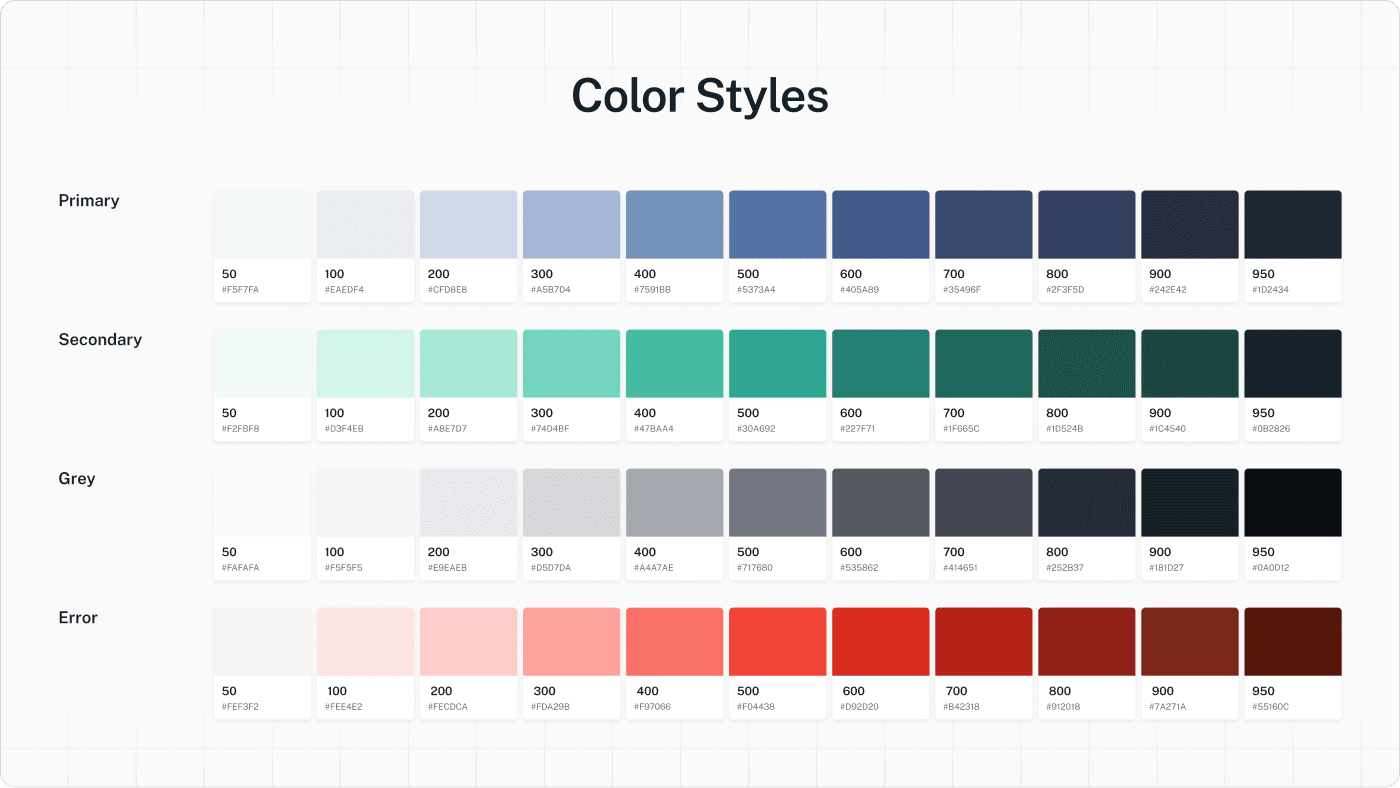Click the hex code #D3F4EB
1400x788 pixels.
pos(344,429)
